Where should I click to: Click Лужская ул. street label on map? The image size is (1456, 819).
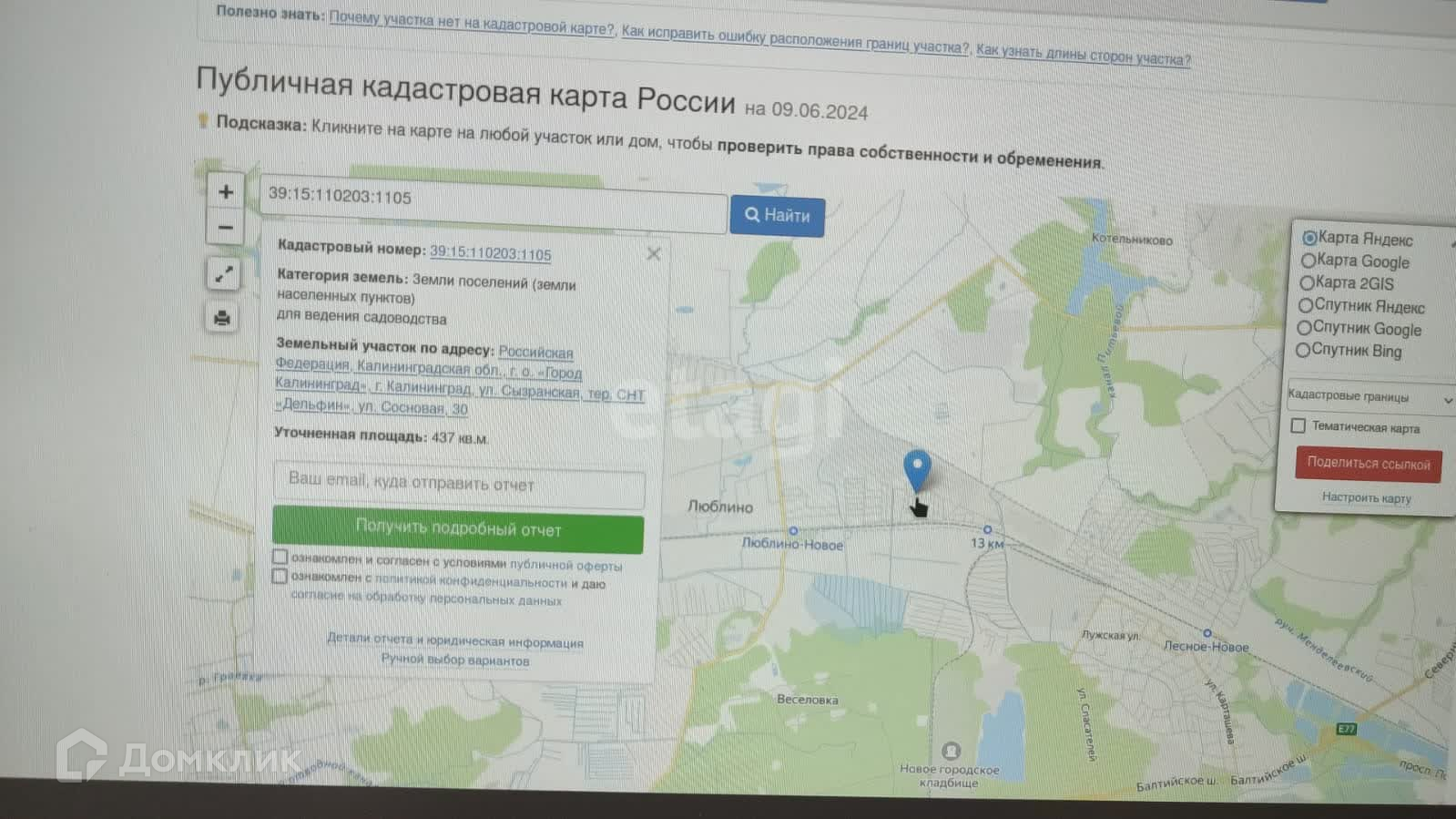point(1110,635)
